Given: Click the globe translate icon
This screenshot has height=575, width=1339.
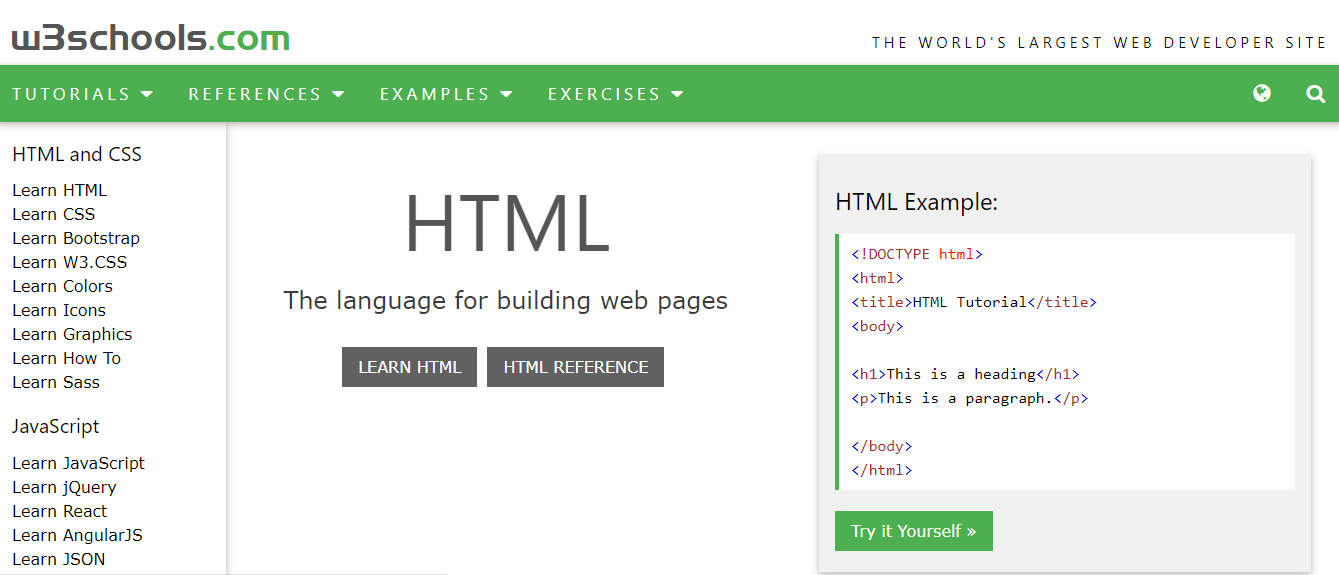Looking at the screenshot, I should [1262, 93].
